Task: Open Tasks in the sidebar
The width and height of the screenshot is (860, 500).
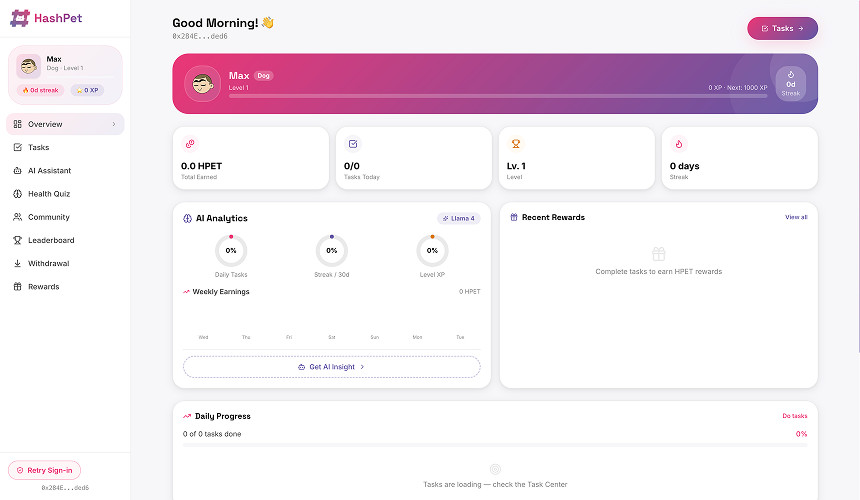Action: tap(38, 147)
